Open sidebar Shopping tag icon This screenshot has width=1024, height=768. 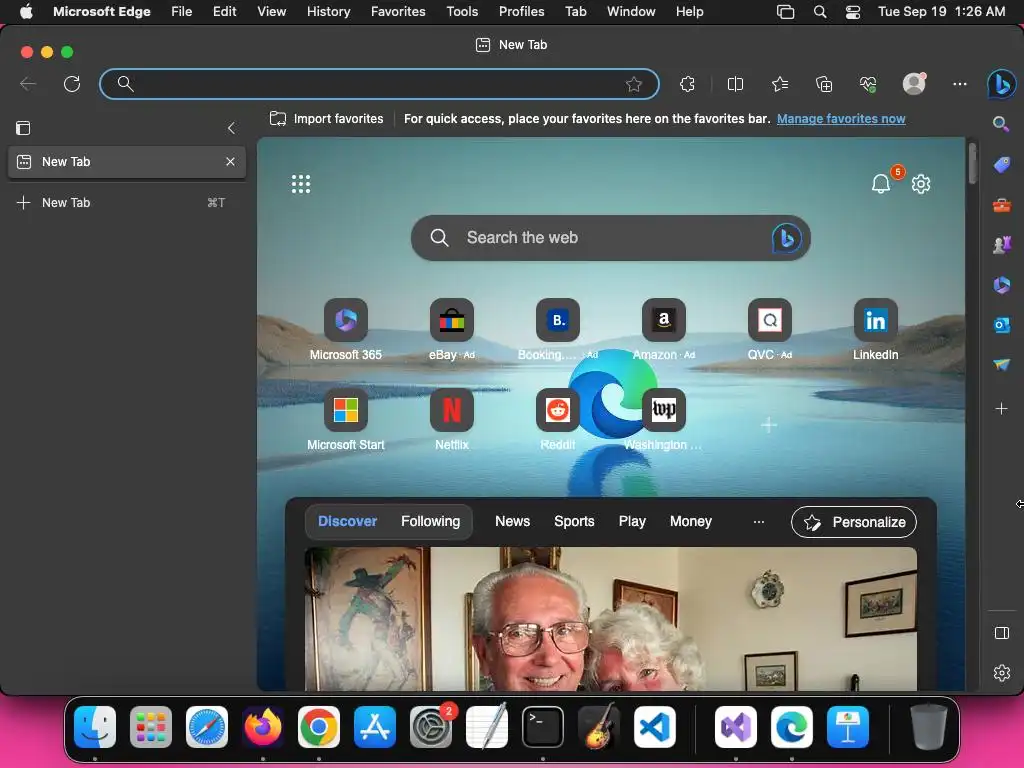tap(1001, 164)
